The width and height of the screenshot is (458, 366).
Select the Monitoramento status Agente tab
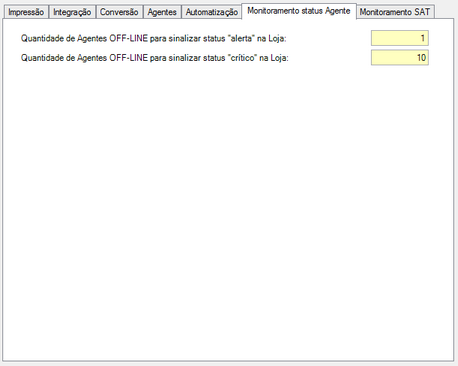(299, 11)
